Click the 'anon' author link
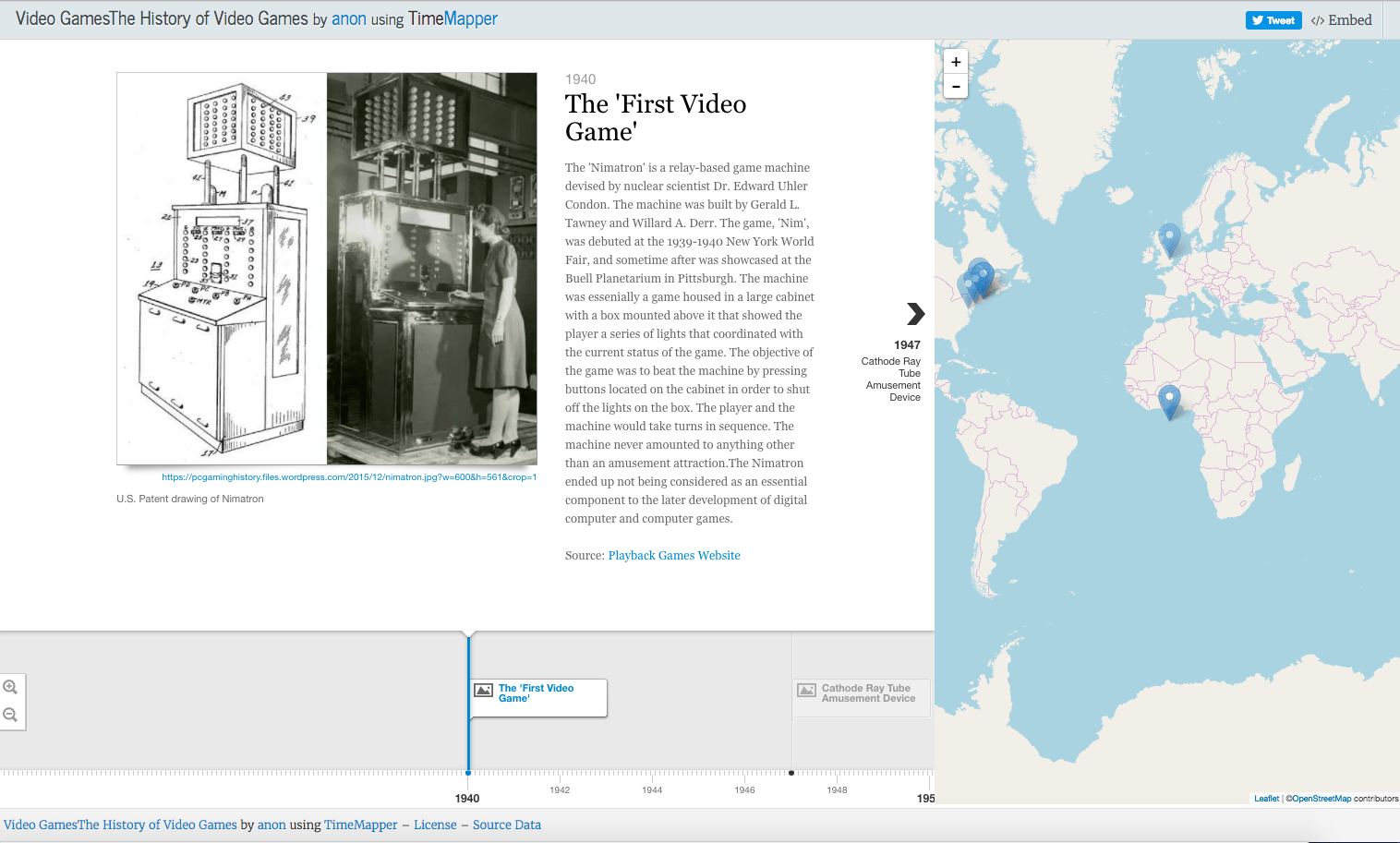This screenshot has width=1400, height=843. 348,18
